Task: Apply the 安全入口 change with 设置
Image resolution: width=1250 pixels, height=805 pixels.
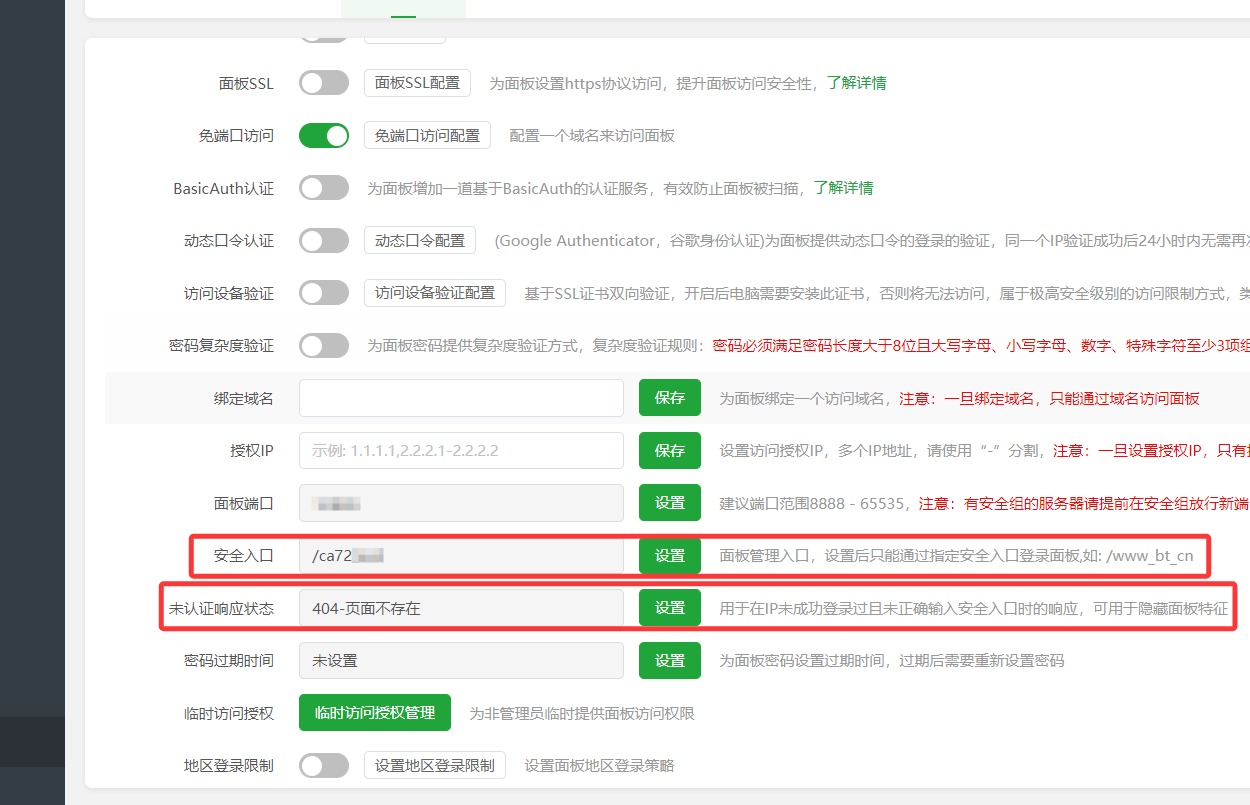Action: tap(669, 555)
